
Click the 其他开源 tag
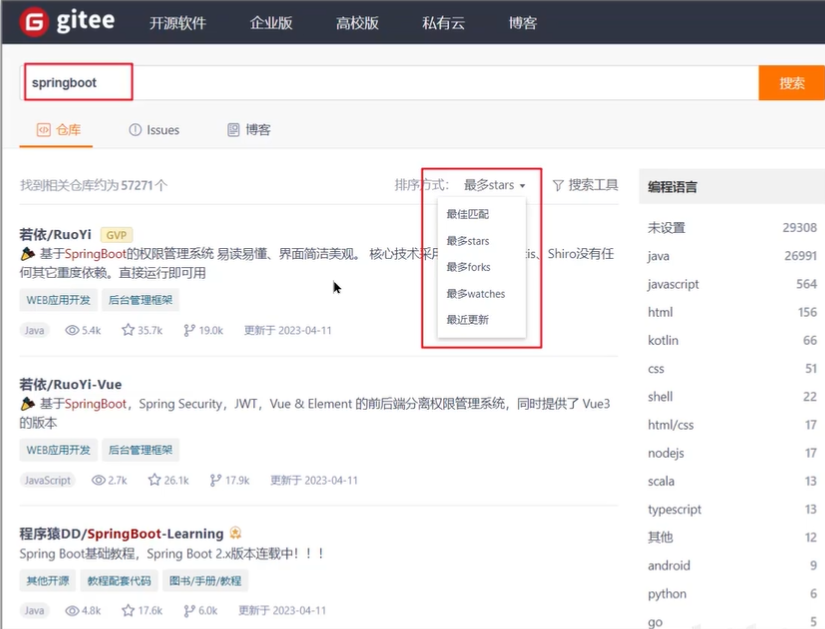[x=48, y=581]
